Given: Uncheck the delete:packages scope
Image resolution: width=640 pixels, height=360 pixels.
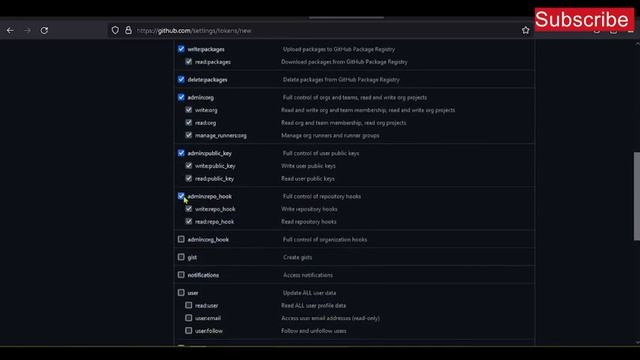Looking at the screenshot, I should 181,79.
